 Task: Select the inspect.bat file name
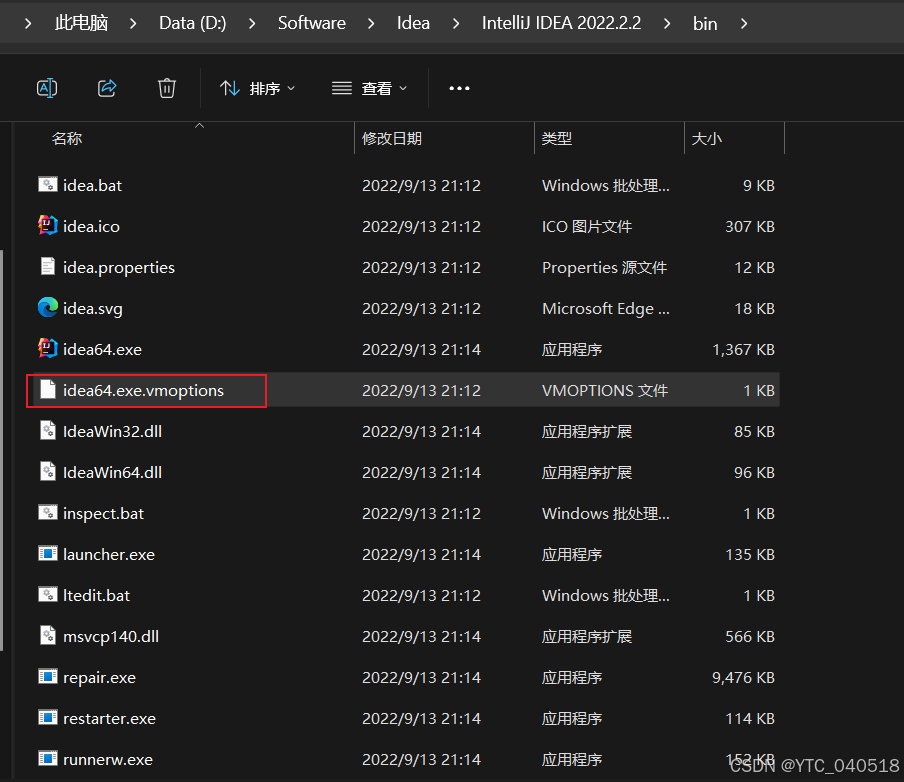103,513
